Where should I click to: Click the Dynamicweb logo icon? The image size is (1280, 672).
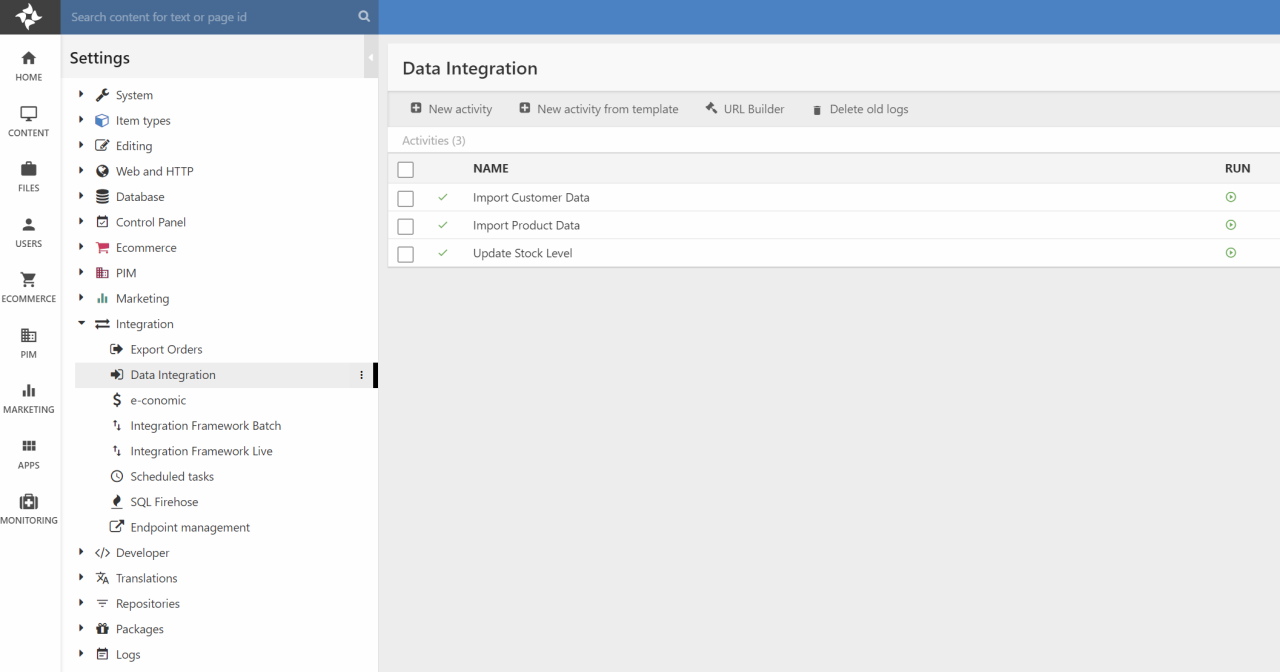(29, 17)
